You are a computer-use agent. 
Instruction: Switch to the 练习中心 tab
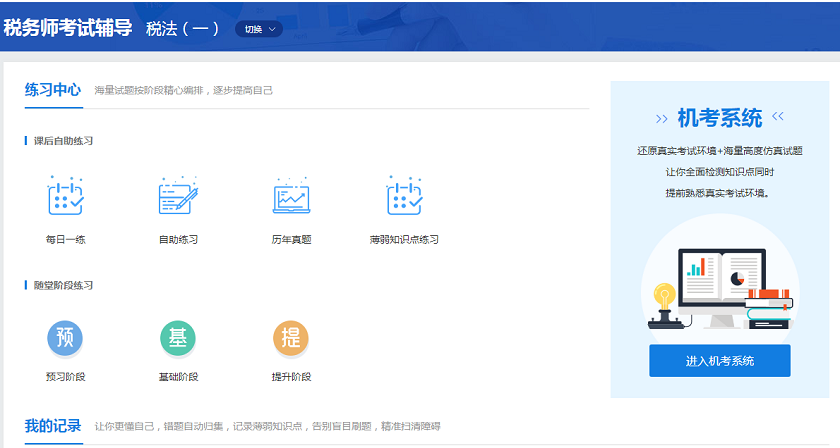(53, 89)
